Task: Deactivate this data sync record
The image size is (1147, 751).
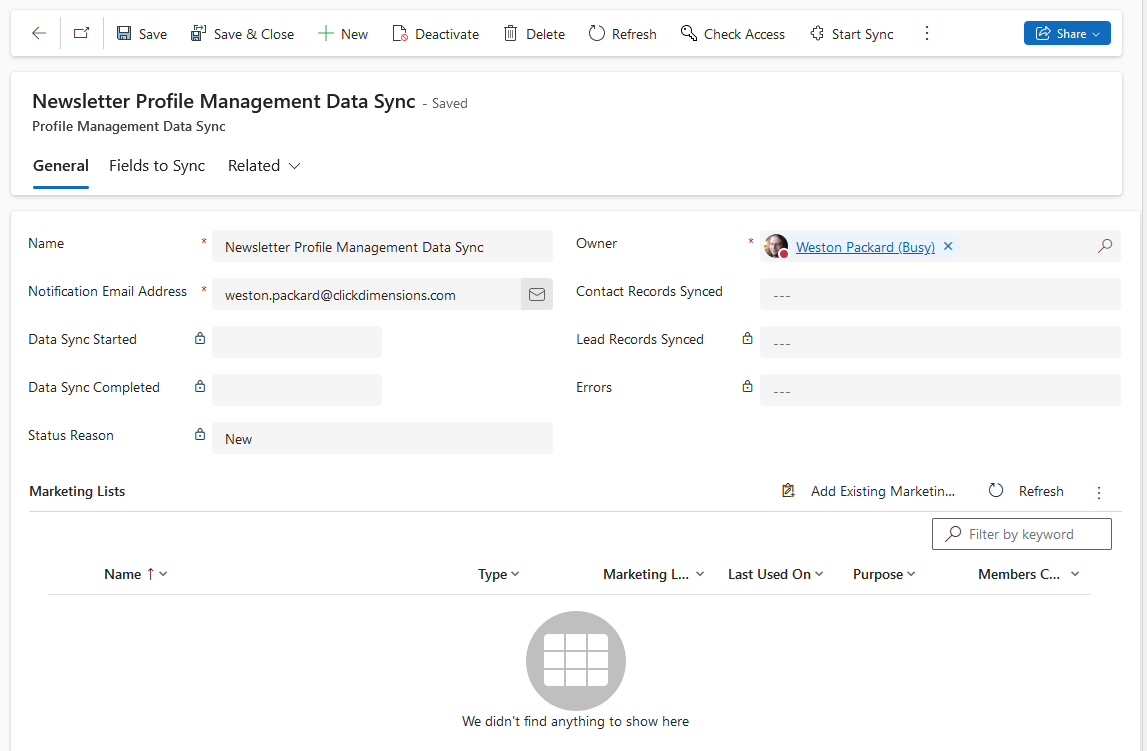Action: click(x=436, y=34)
